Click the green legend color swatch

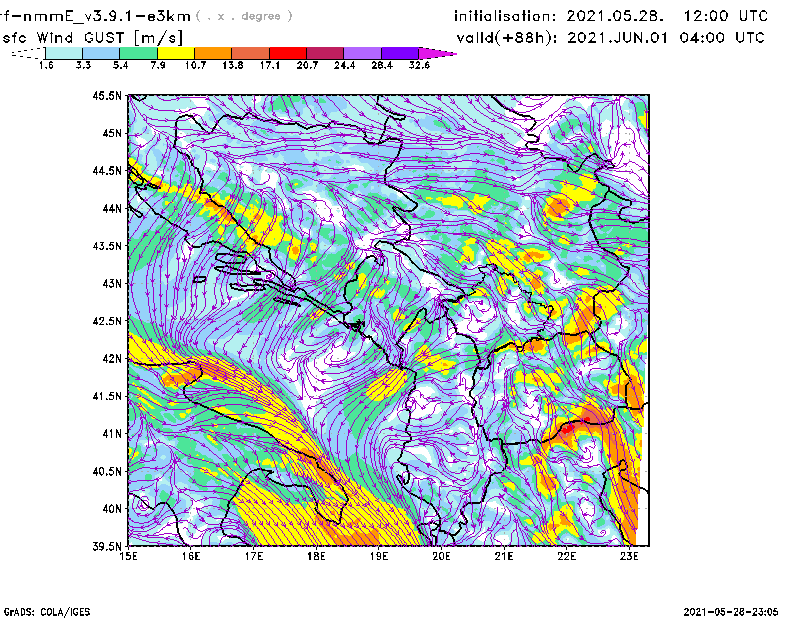(138, 53)
